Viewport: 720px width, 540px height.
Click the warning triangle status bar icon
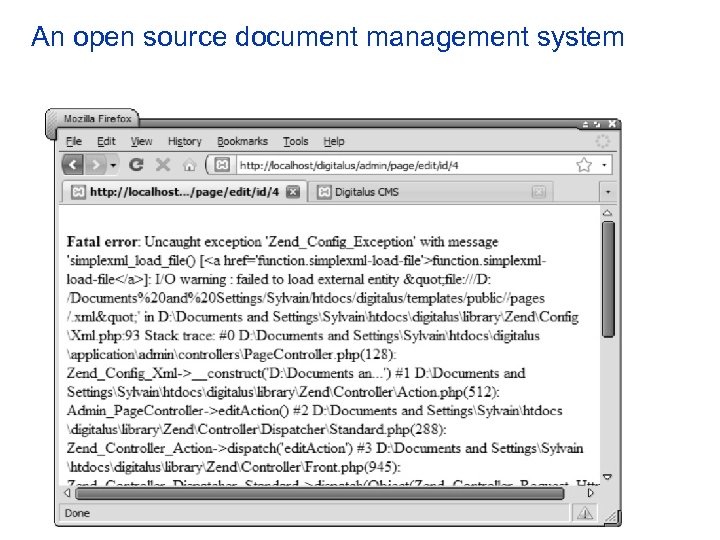tap(585, 513)
